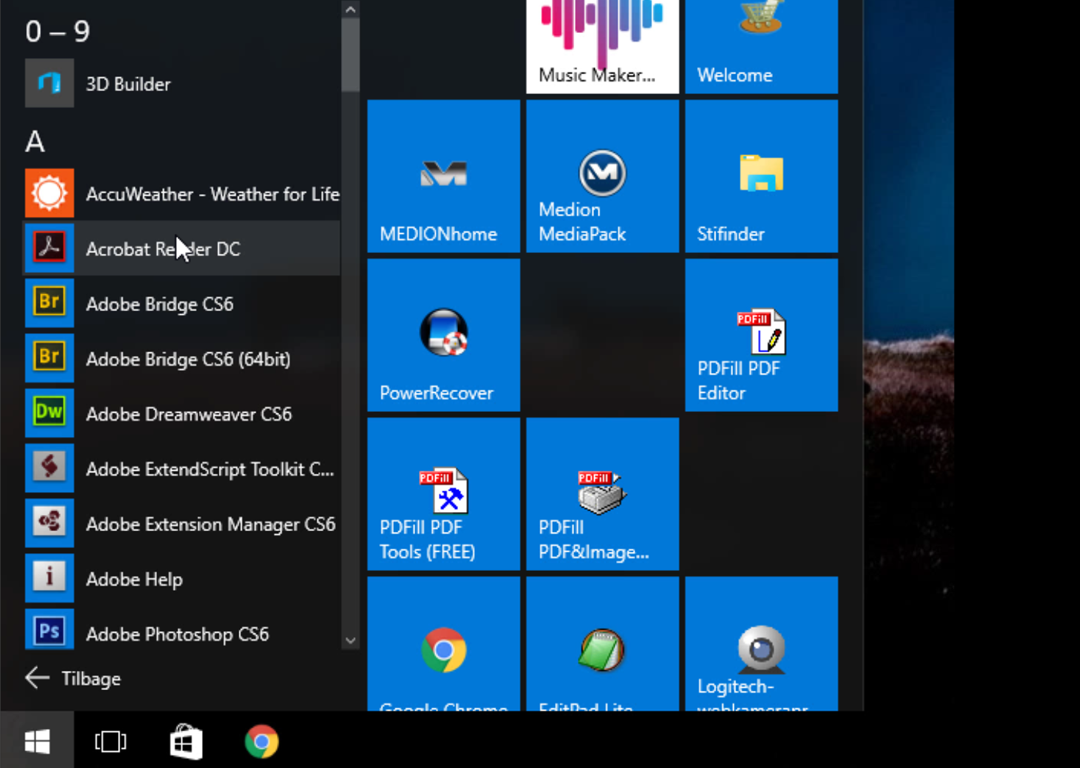1080x768 pixels.
Task: Select Adobe Extension Manager CS6 text
Action: [x=211, y=525]
